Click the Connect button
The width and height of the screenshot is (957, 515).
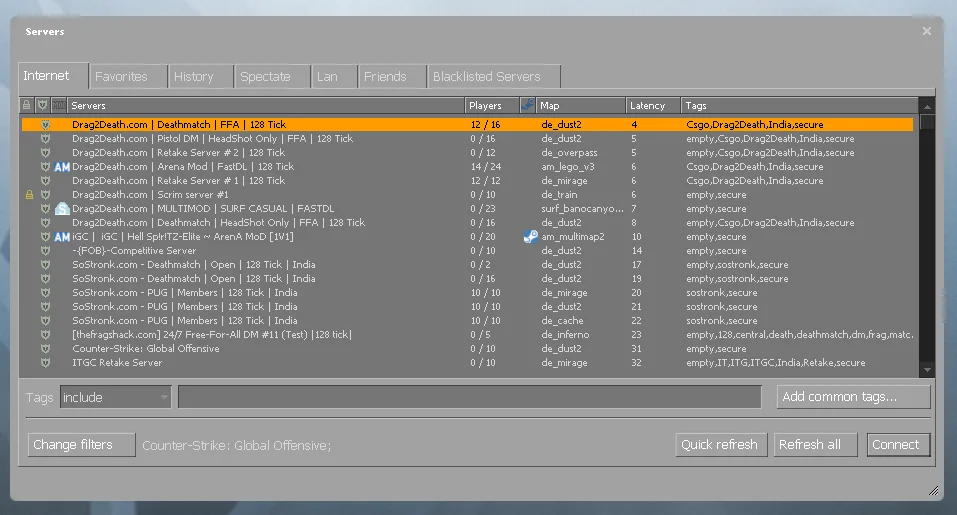898,445
